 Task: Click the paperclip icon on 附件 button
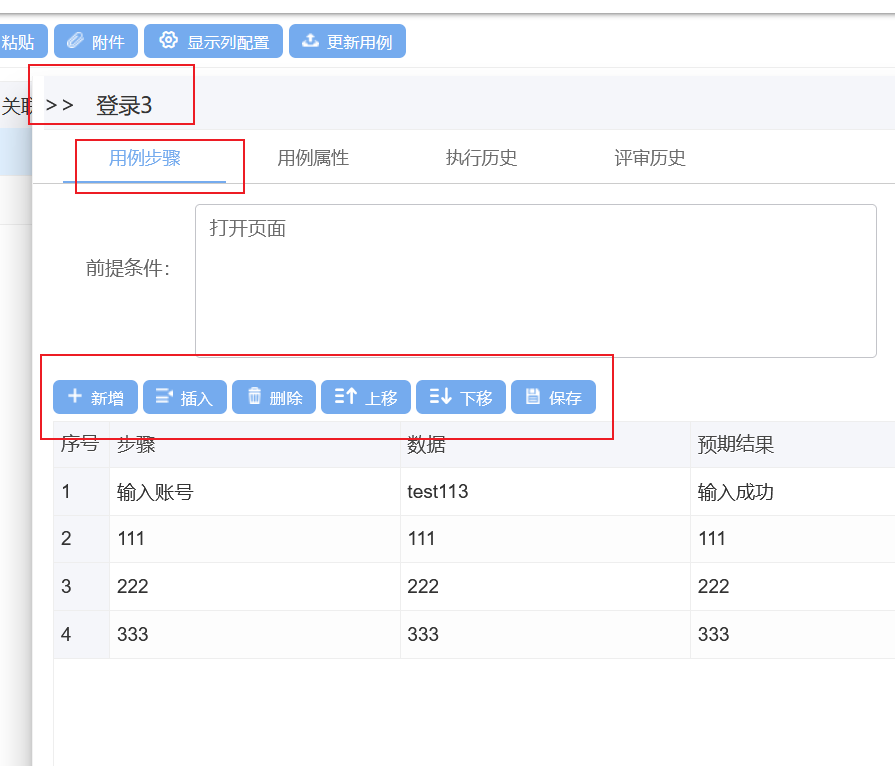pos(75,41)
